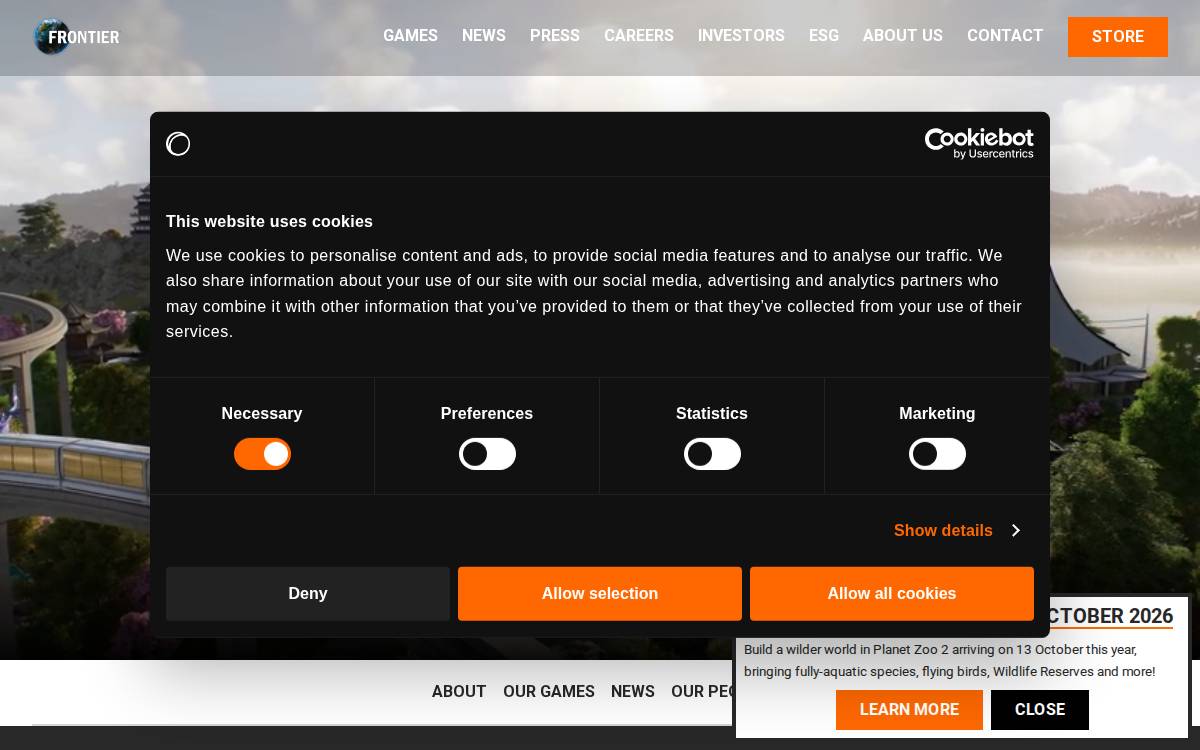Click 'This website uses cookies' heading
Screen dimensions: 1200x750
pyautogui.click(x=269, y=222)
